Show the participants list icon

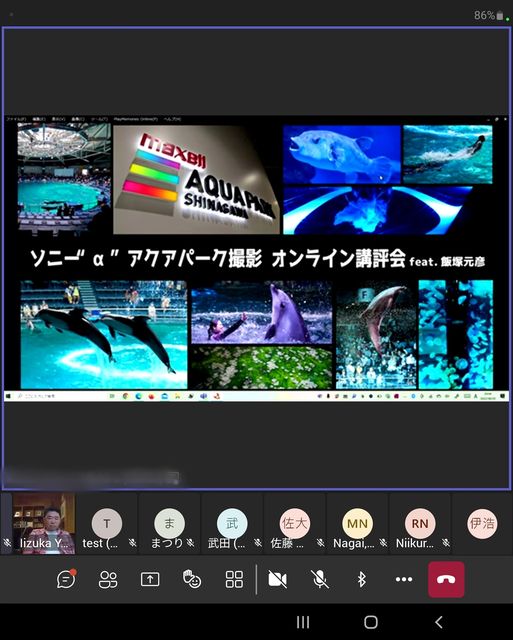tap(108, 579)
